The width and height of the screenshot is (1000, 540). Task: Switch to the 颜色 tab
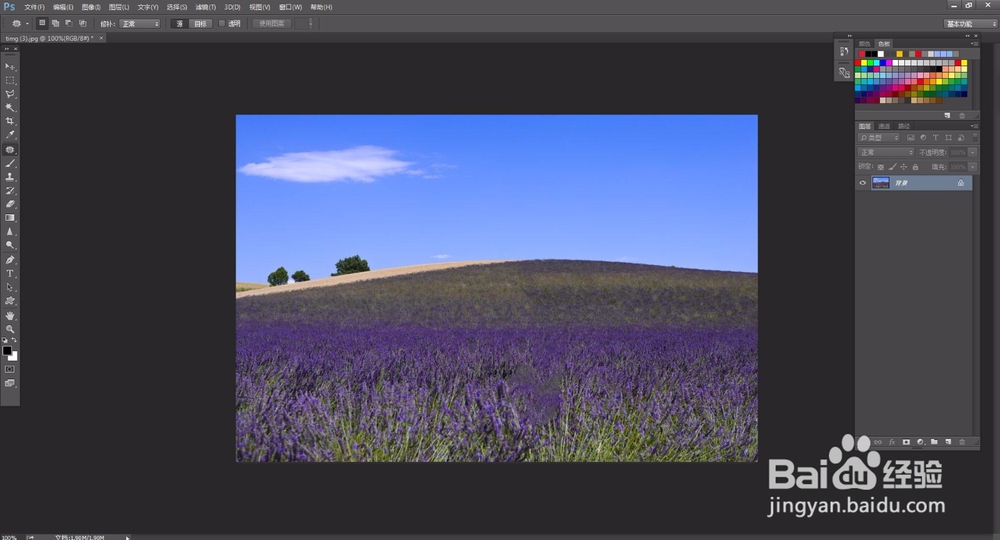[865, 44]
